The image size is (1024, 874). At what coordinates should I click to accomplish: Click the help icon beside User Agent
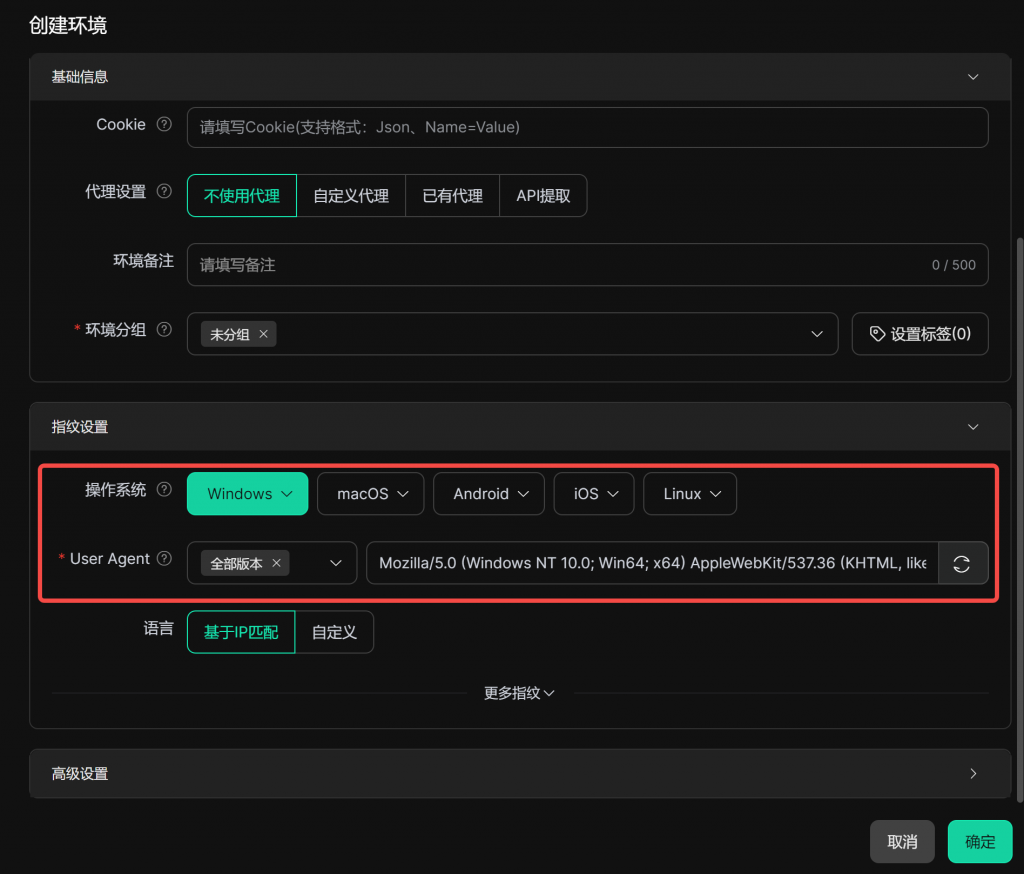pos(165,559)
